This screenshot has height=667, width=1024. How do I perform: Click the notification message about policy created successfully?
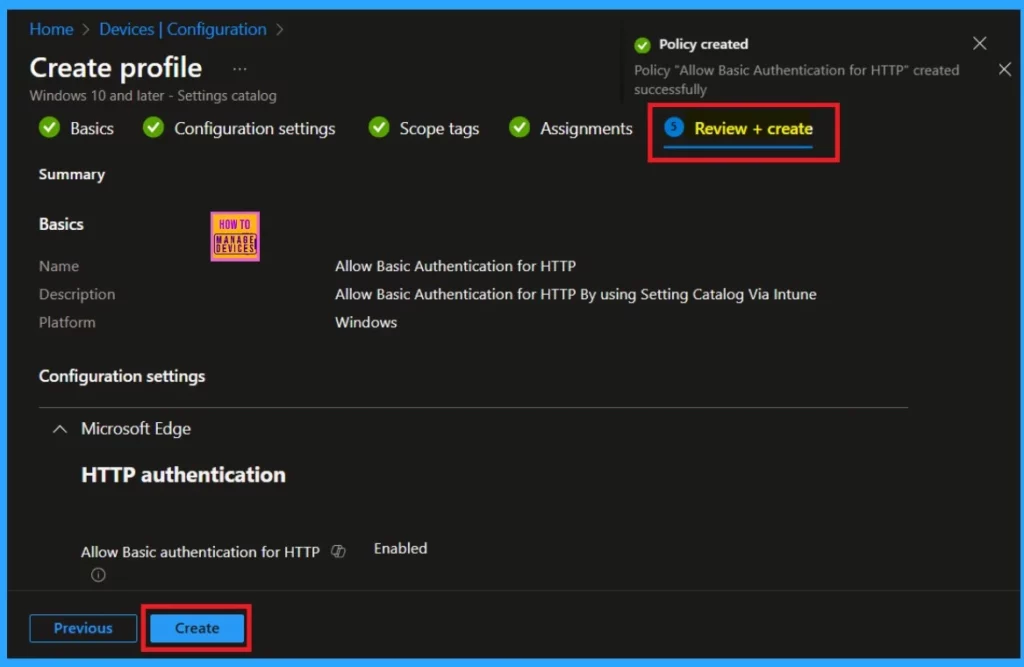pyautogui.click(x=796, y=80)
